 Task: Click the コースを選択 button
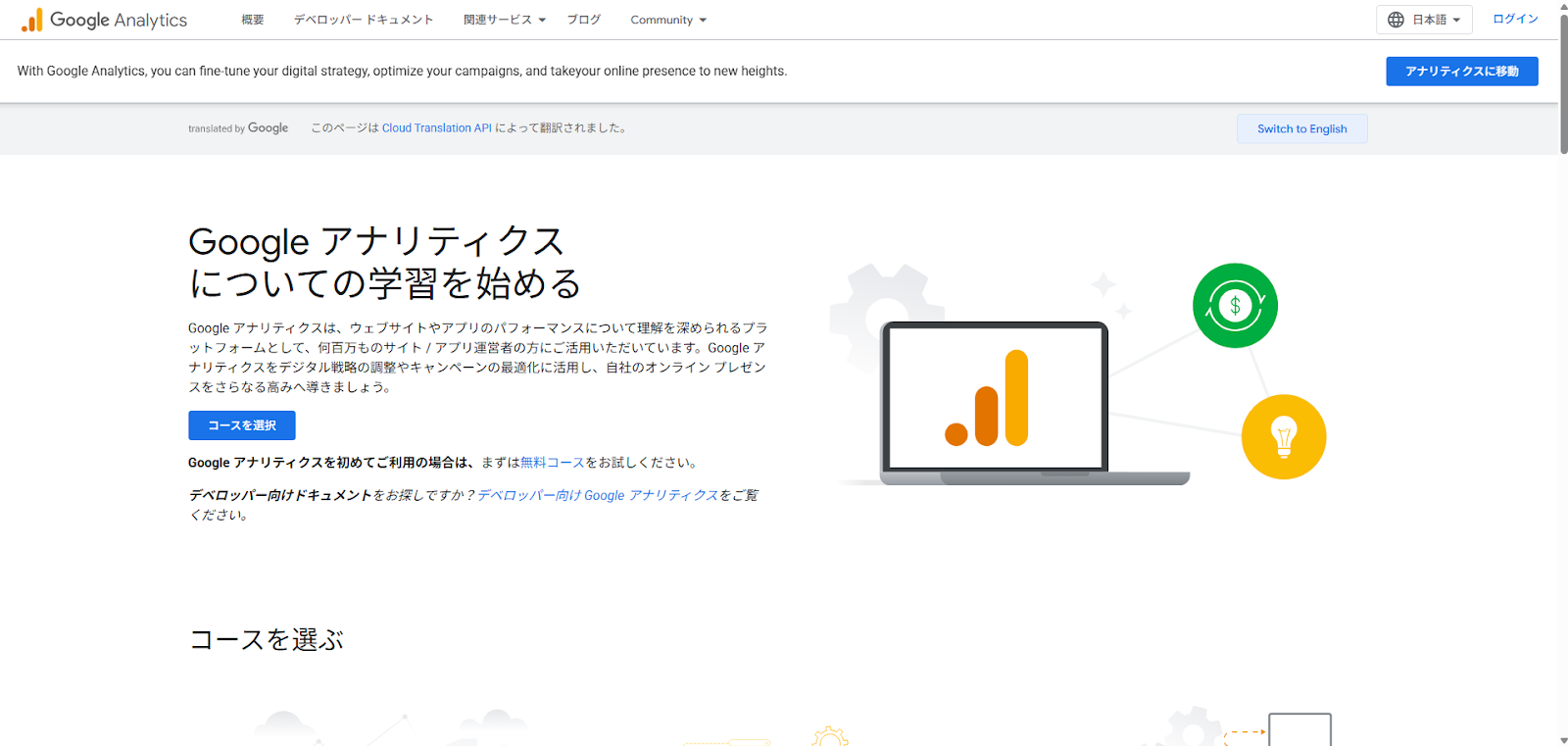click(x=242, y=425)
